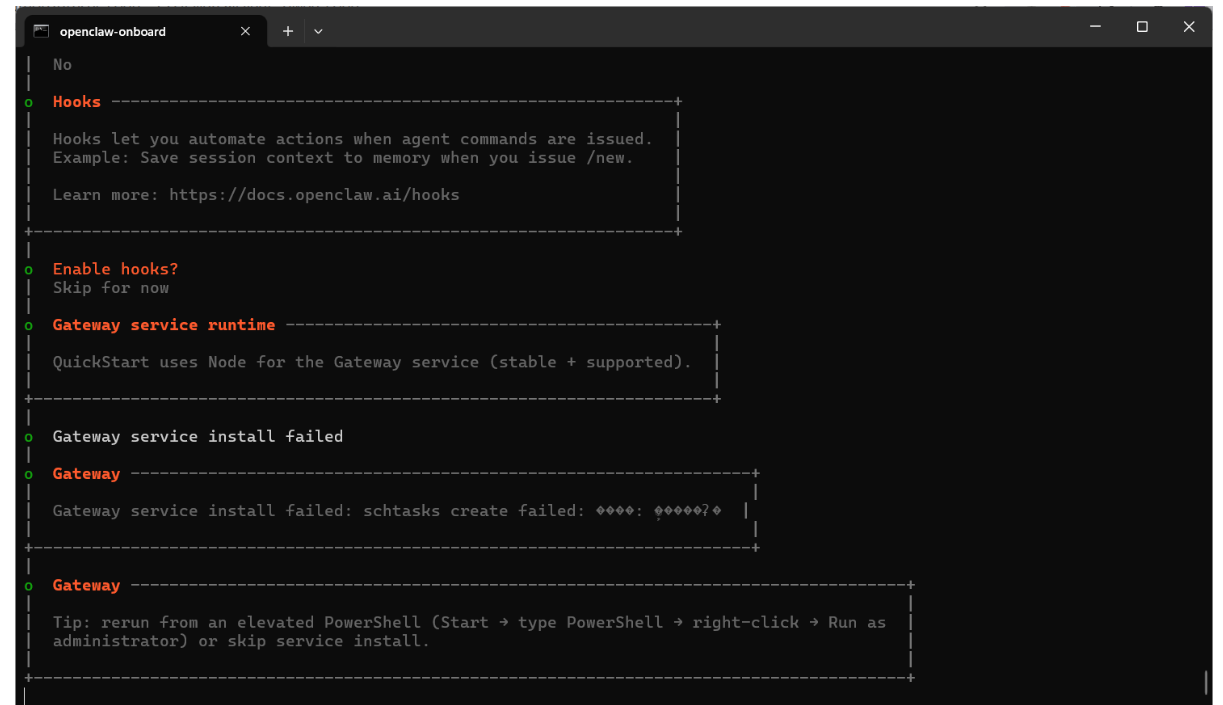Maximize the terminal window
Viewport: 1223px width, 705px height.
pyautogui.click(x=1142, y=27)
